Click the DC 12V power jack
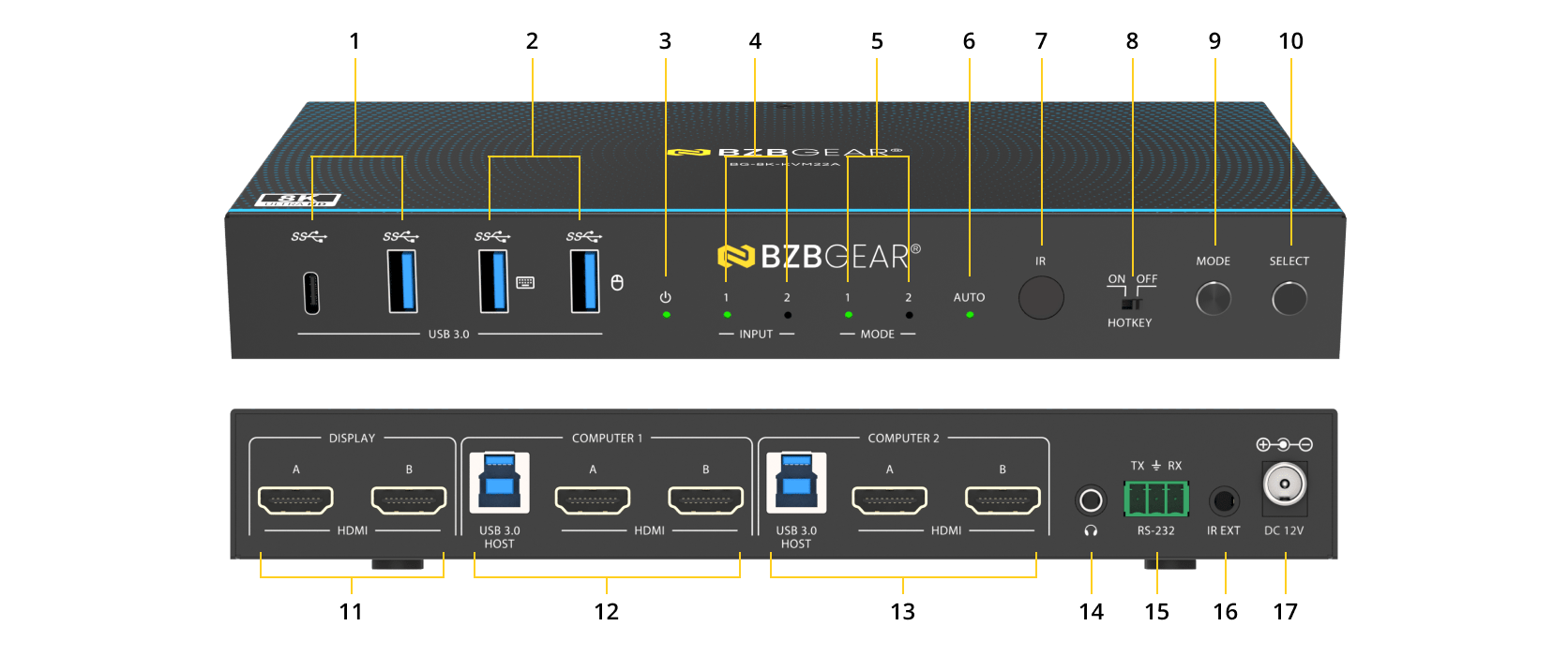1568x656 pixels. pyautogui.click(x=1285, y=486)
